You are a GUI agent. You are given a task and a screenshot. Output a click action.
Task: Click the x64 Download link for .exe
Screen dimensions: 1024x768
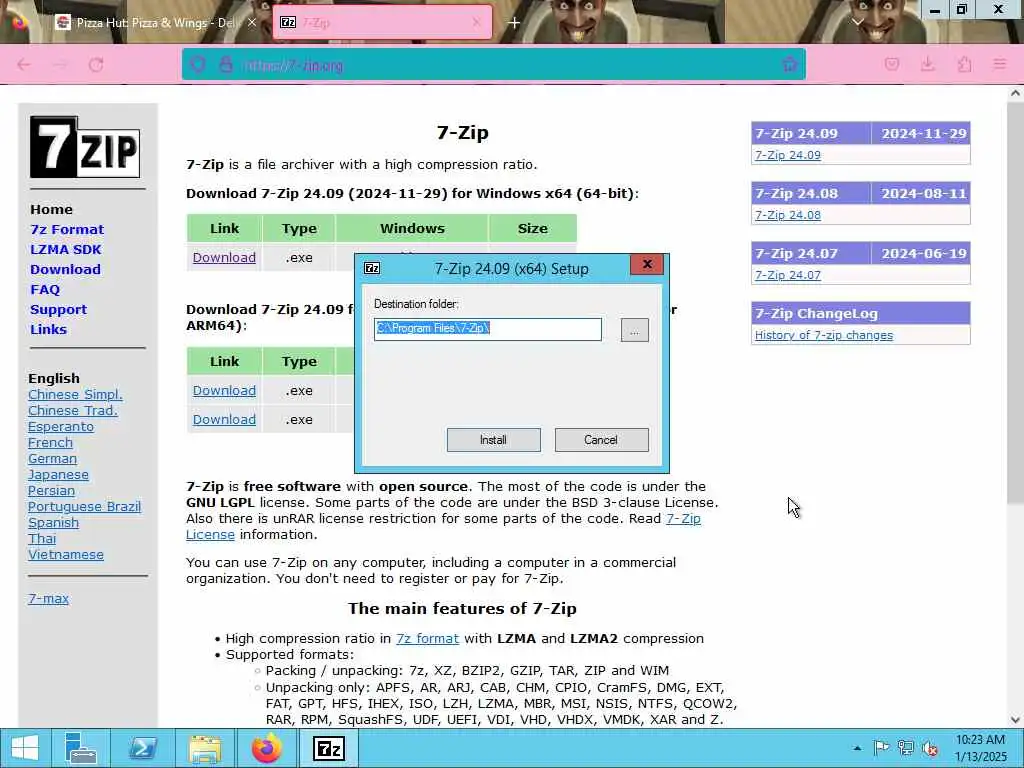tap(224, 257)
